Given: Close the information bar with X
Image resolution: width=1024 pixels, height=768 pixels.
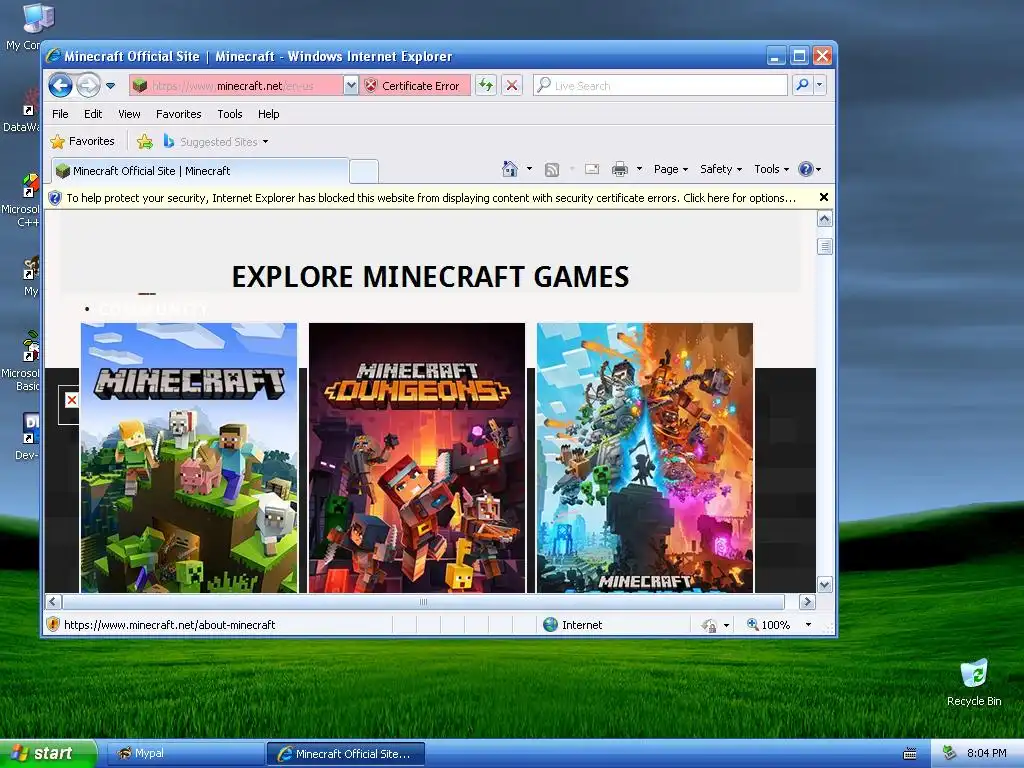Looking at the screenshot, I should tap(824, 197).
